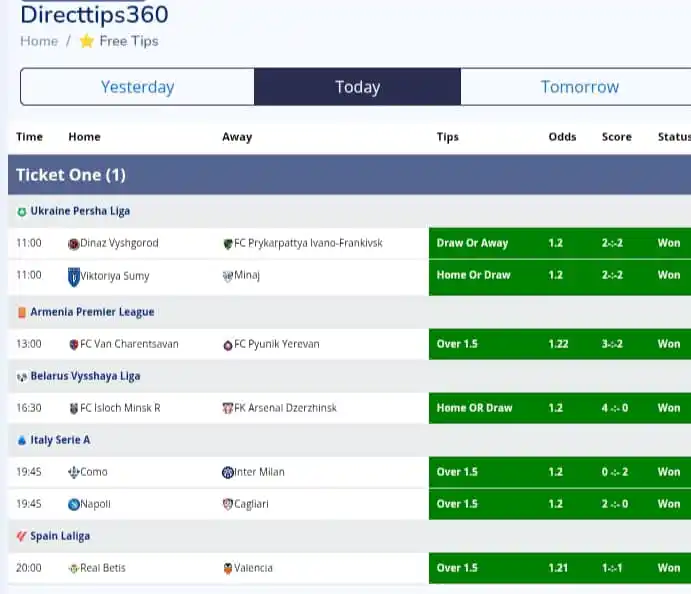The width and height of the screenshot is (691, 594).
Task: Open the Spain Laliga link
Action: pyautogui.click(x=60, y=536)
